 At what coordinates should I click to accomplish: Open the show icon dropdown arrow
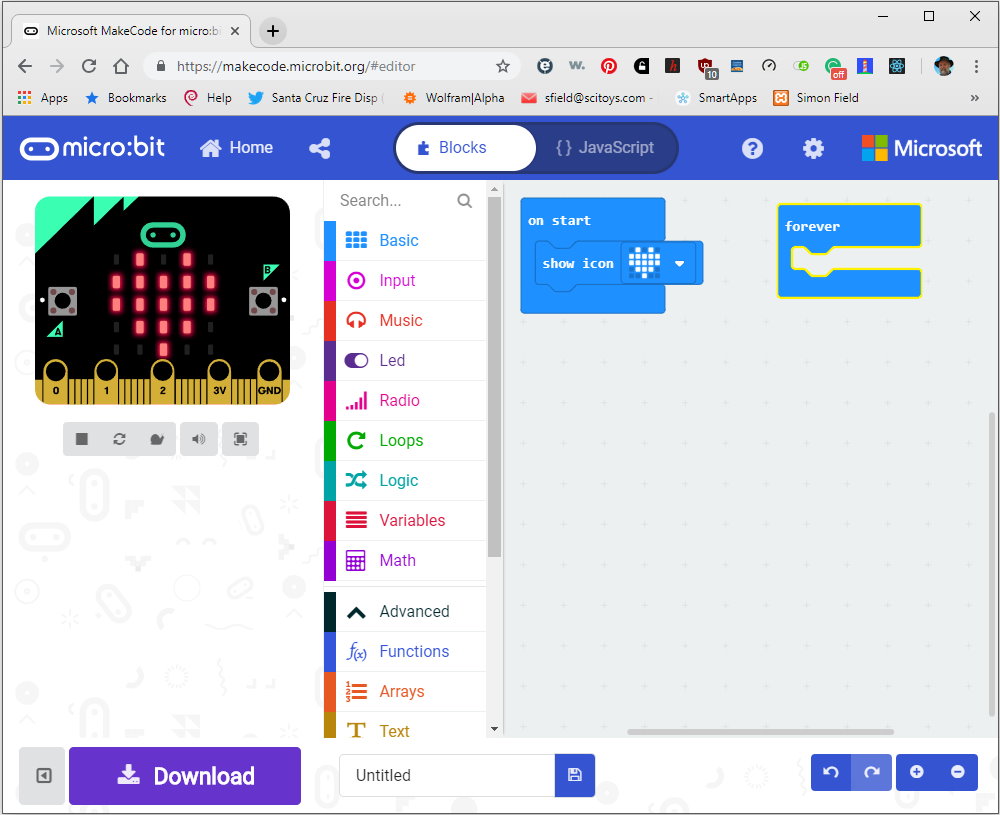tap(679, 263)
